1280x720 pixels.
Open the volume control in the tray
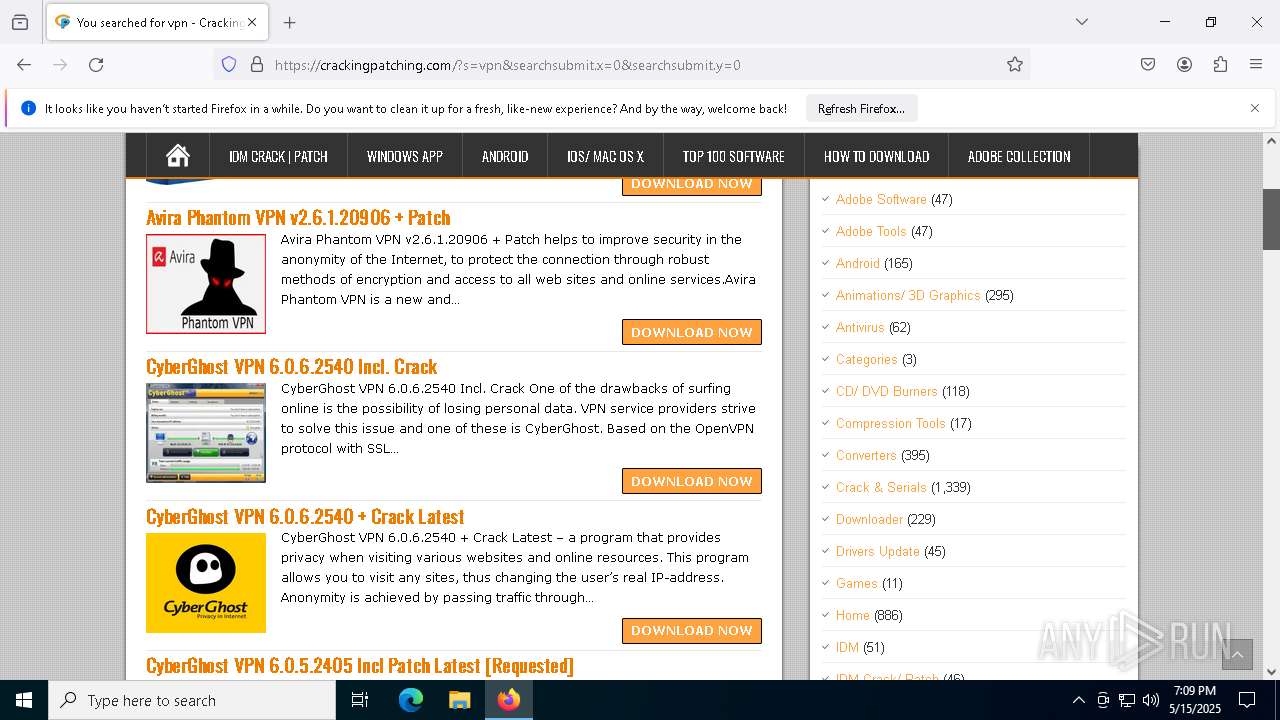[x=1151, y=700]
